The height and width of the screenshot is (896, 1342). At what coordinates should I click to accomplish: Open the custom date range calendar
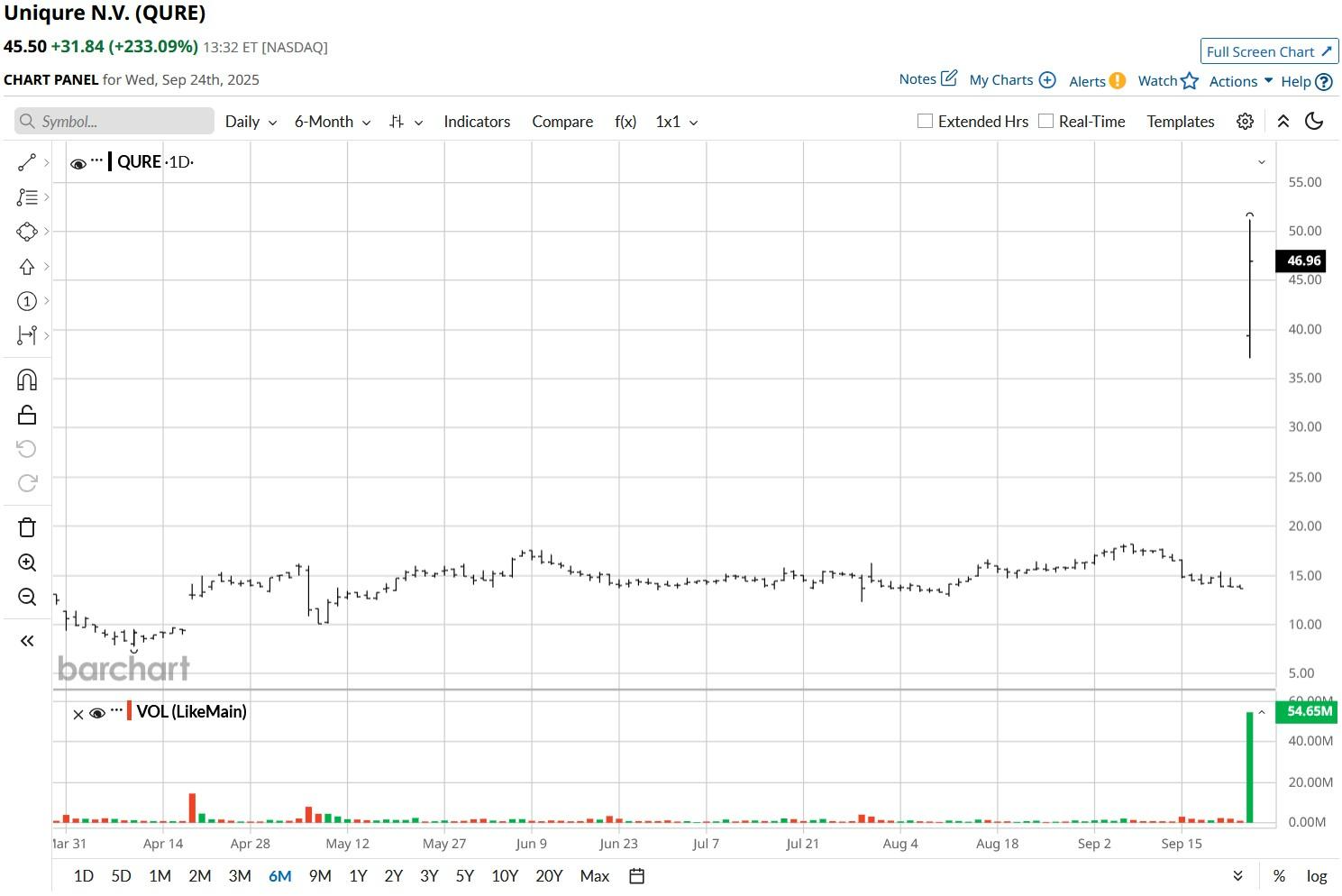[x=636, y=876]
